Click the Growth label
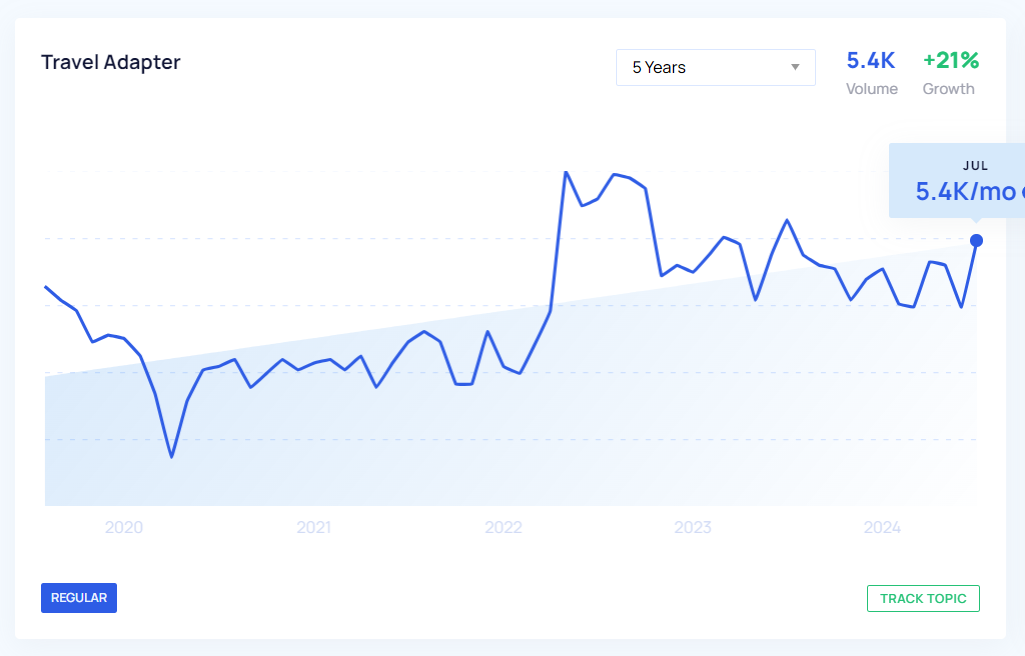This screenshot has width=1025, height=656. pyautogui.click(x=948, y=89)
